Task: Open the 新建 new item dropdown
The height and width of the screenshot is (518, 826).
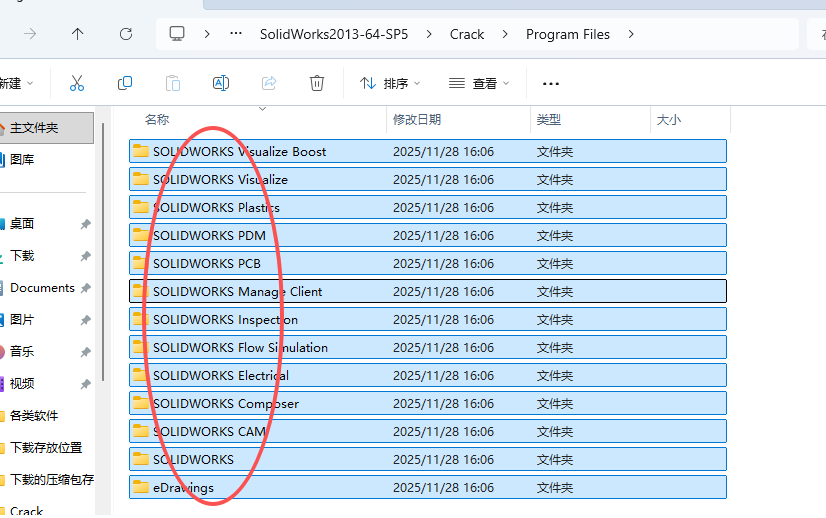Action: pos(16,83)
